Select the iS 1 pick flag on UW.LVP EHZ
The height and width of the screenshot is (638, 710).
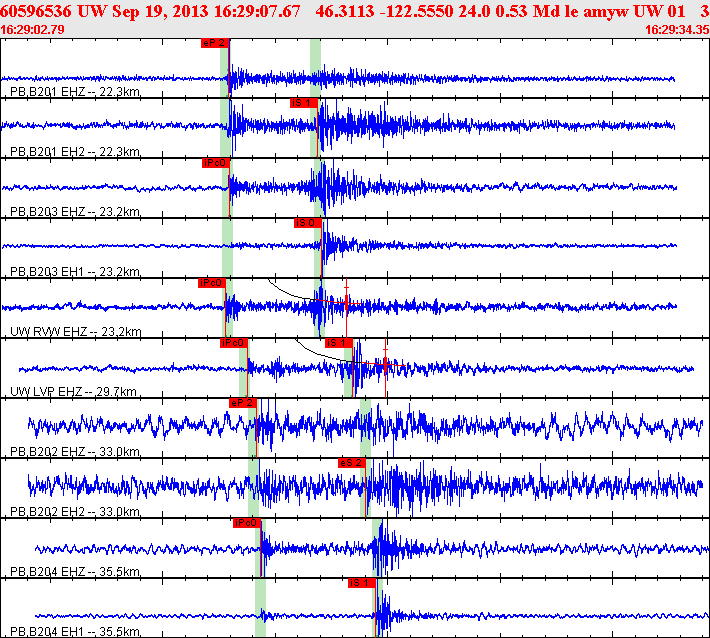pos(339,343)
